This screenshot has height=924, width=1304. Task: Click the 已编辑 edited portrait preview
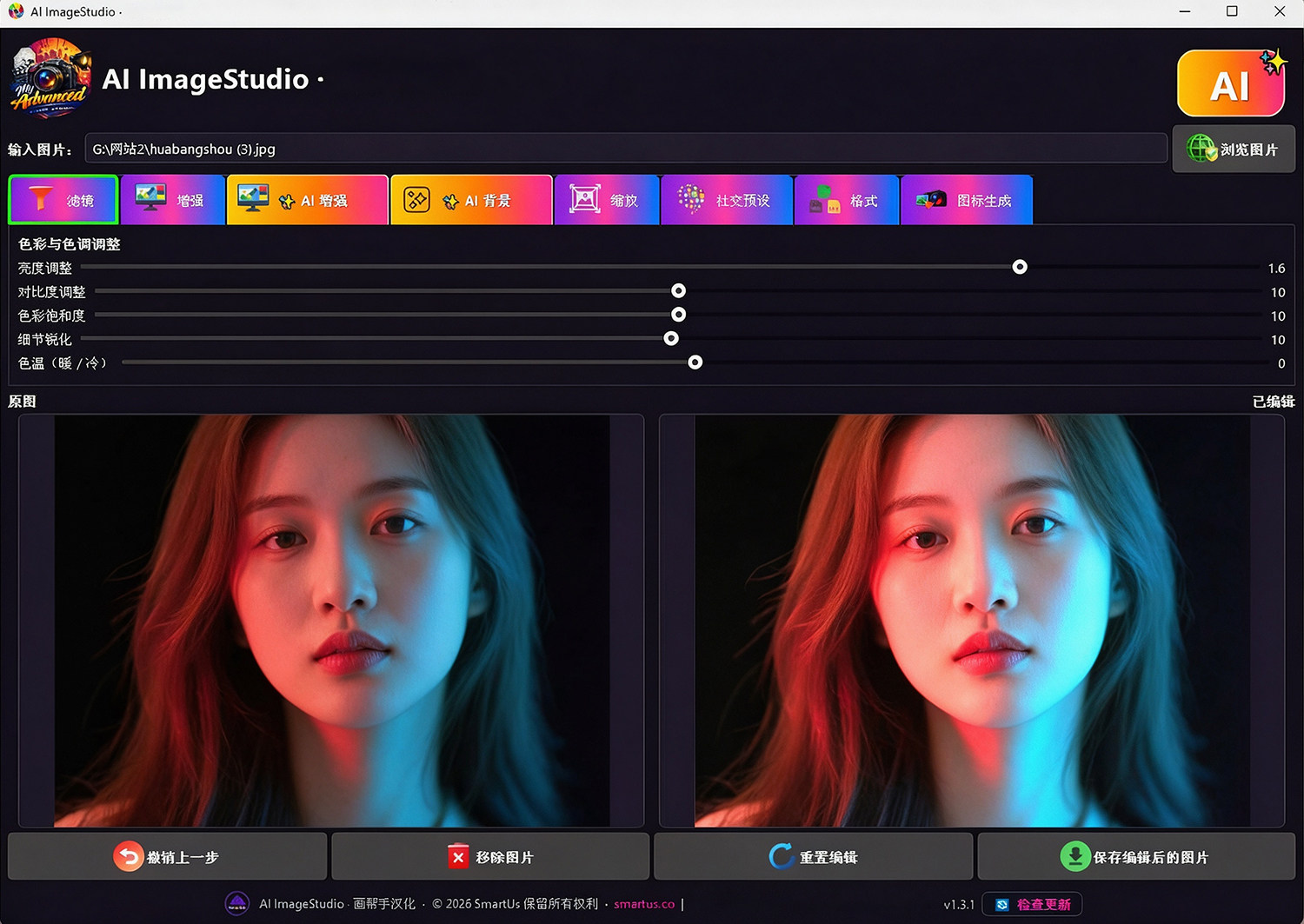(x=972, y=621)
